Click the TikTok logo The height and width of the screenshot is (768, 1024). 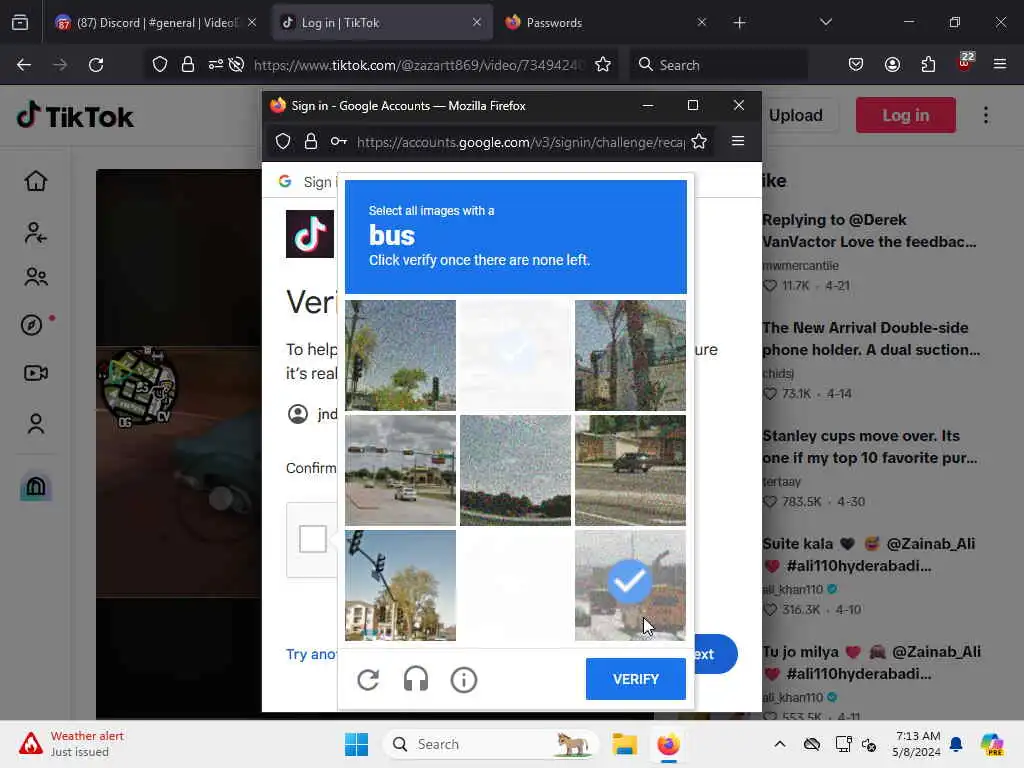75,116
